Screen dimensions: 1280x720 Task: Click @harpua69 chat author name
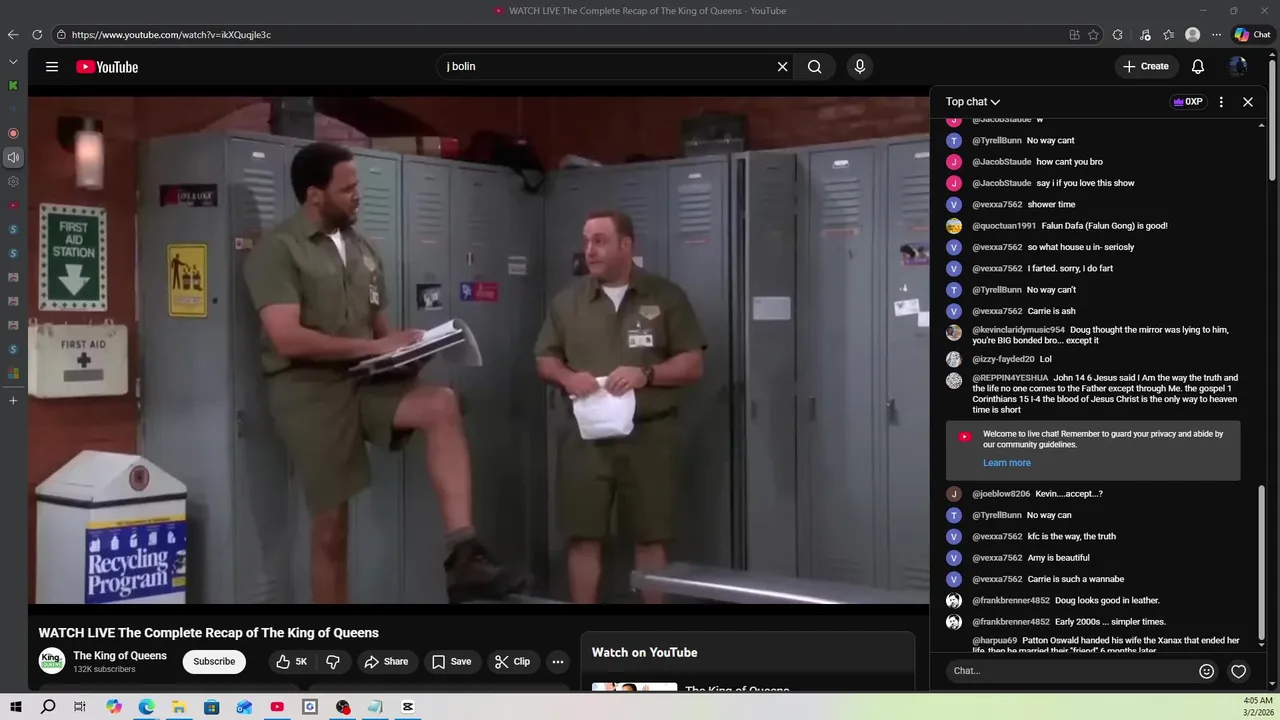[995, 641]
